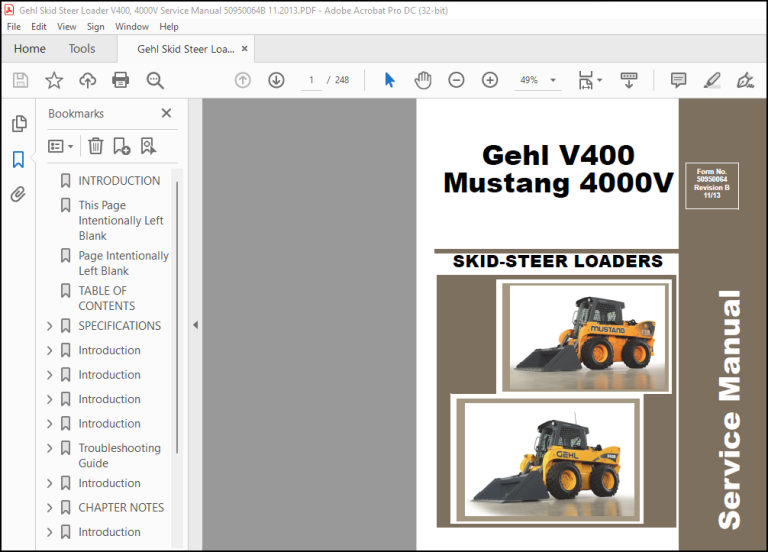Open the find text magnifier tool
Viewport: 768px width, 552px height.
pos(155,80)
